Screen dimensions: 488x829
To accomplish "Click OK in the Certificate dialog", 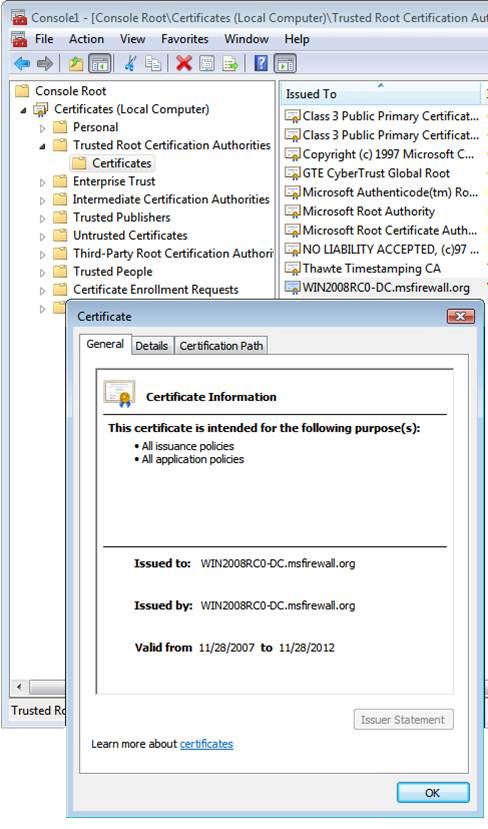I will [432, 793].
